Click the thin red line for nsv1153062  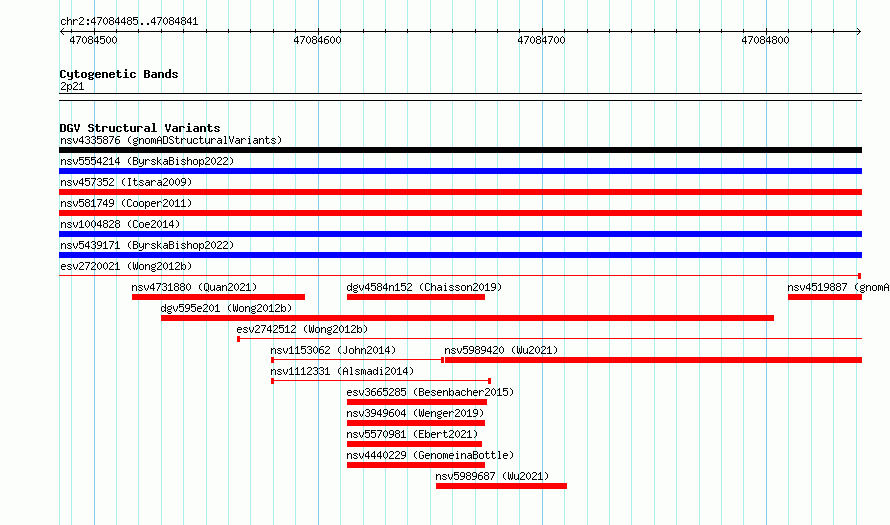click(x=358, y=360)
